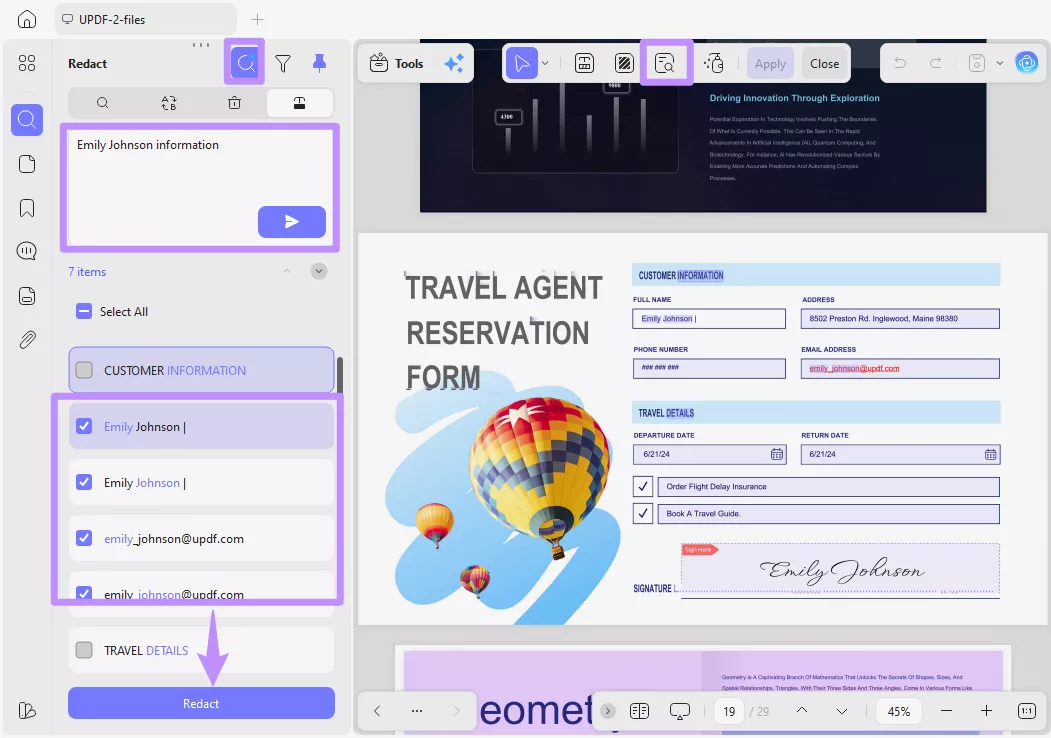The width and height of the screenshot is (1051, 738).
Task: Click the trash icon to delete search results
Action: [235, 102]
